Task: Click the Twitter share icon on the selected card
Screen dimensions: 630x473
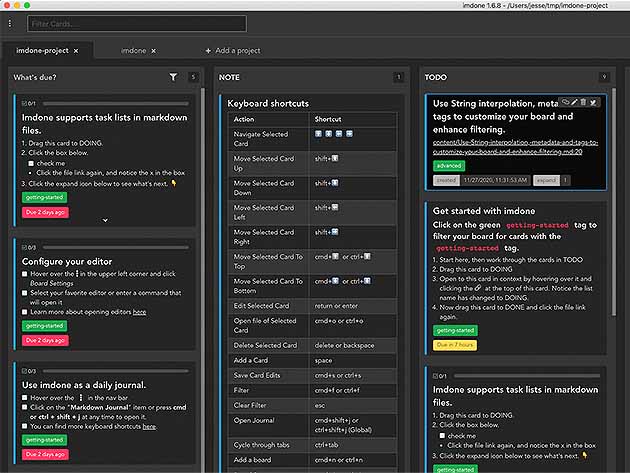Action: point(594,102)
